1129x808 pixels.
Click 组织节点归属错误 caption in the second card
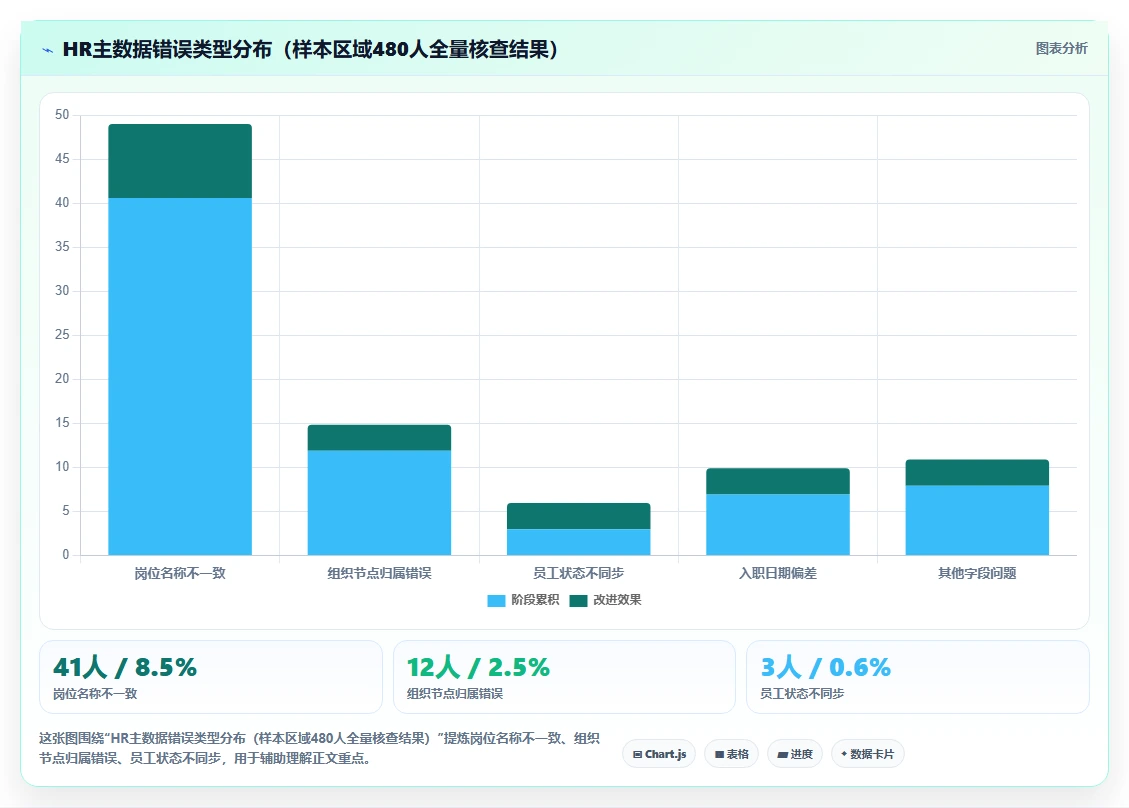[455, 693]
